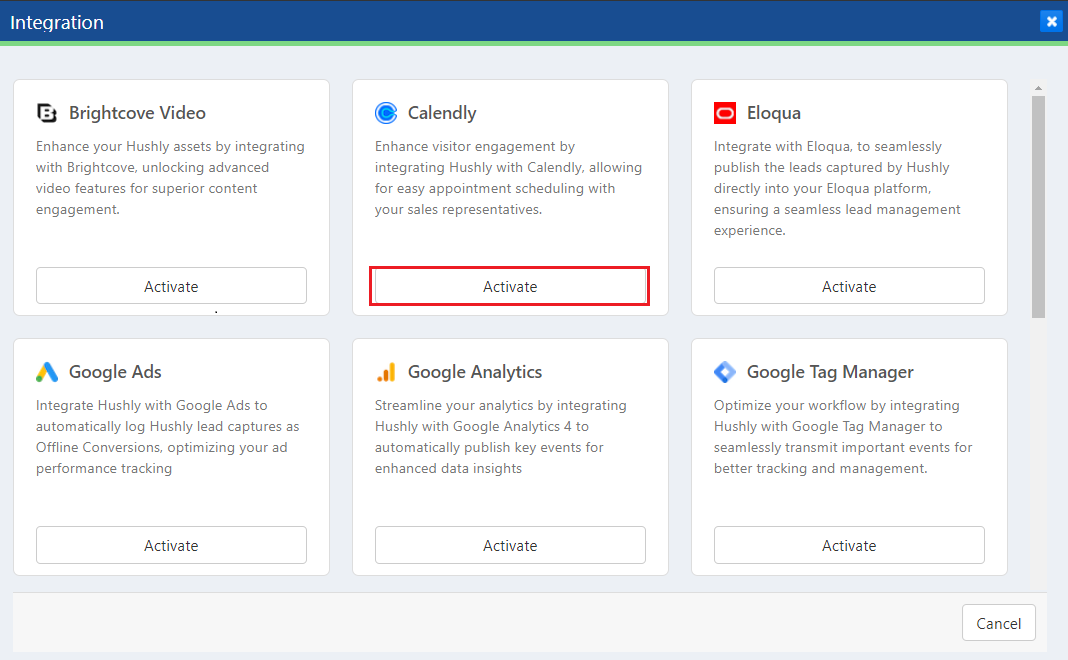
Task: Click the Calendly description text
Action: [x=508, y=178]
